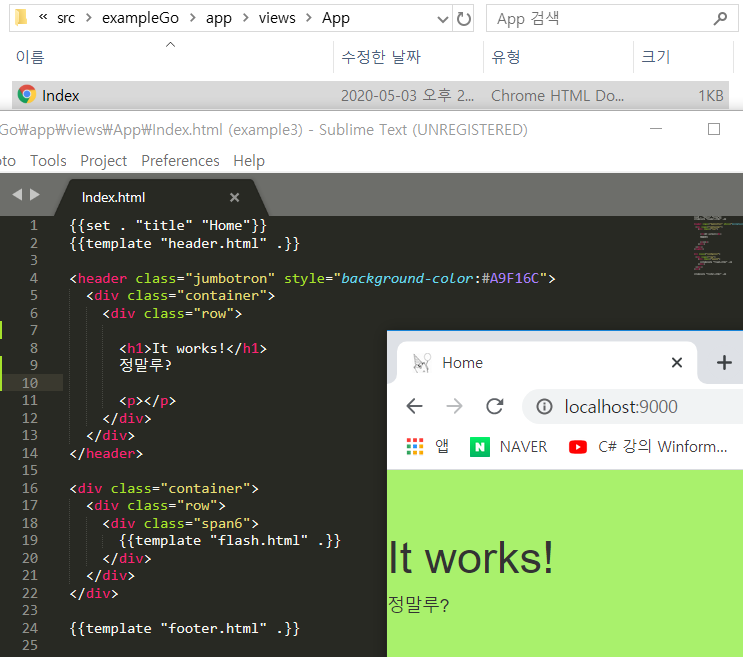Click the It works! heading in browser

click(471, 558)
